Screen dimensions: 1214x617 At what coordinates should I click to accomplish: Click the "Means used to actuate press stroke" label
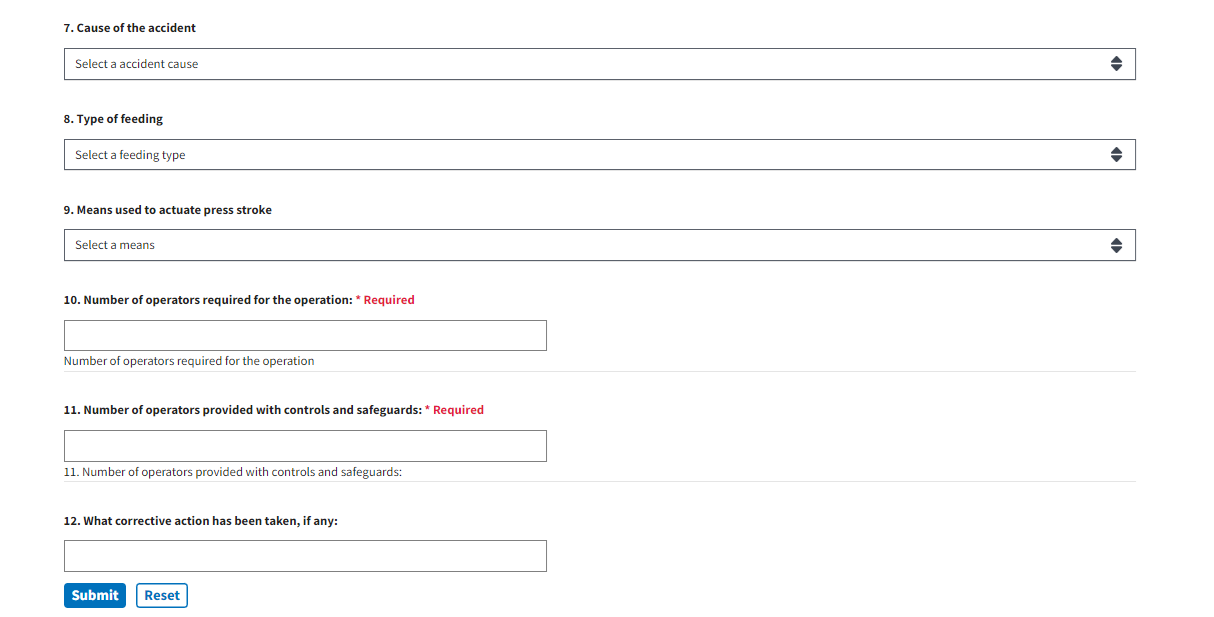tap(168, 210)
